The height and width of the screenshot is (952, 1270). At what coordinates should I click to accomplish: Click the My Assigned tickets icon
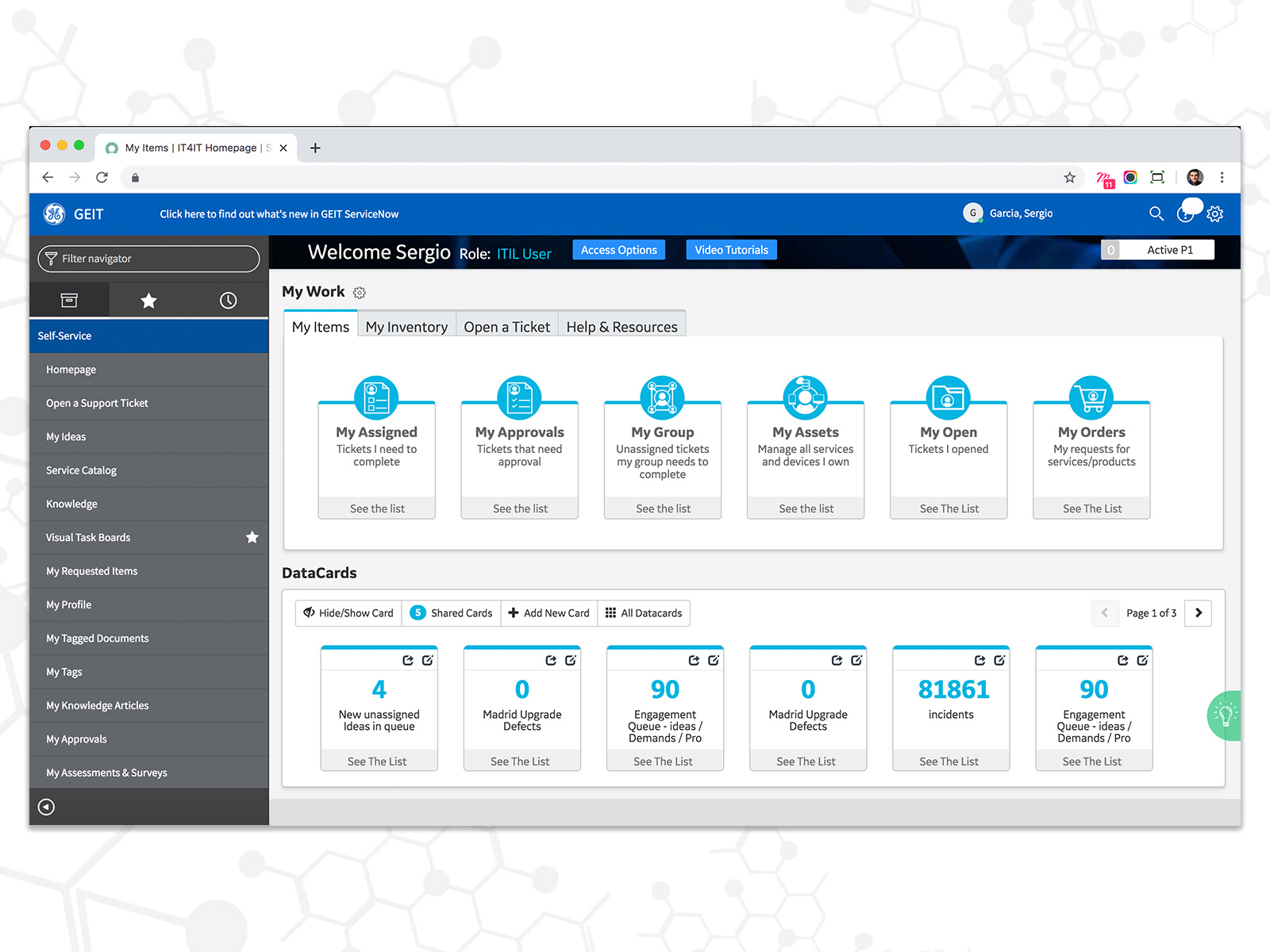[376, 397]
